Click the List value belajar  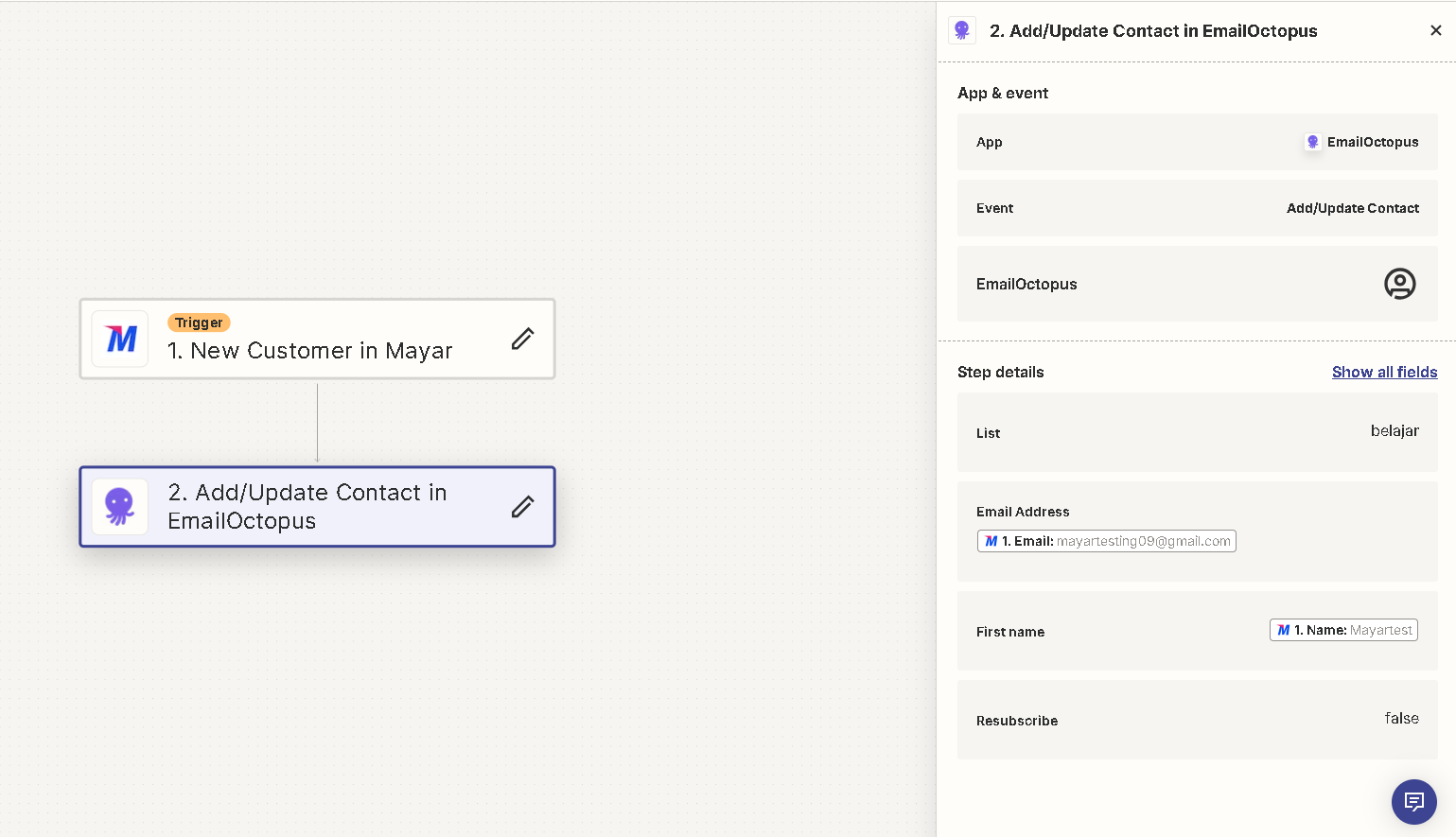tap(1395, 430)
